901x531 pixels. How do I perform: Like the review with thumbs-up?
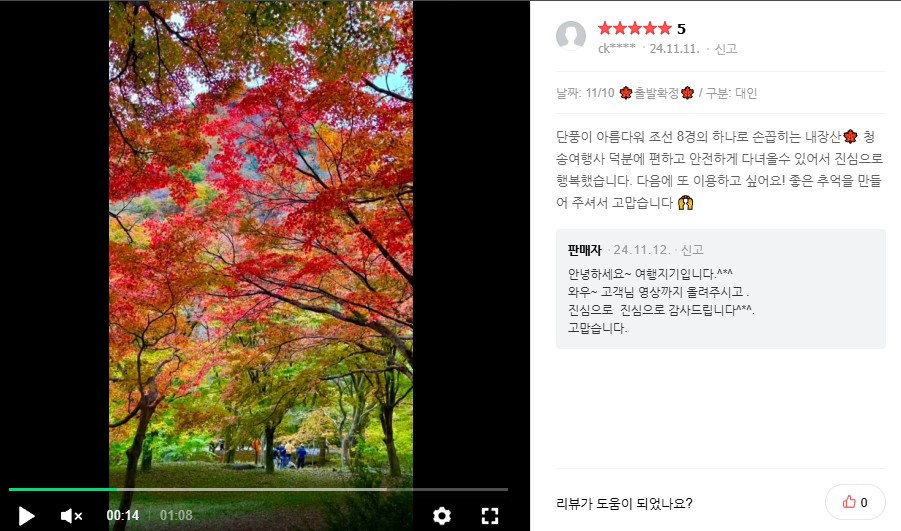(x=855, y=502)
